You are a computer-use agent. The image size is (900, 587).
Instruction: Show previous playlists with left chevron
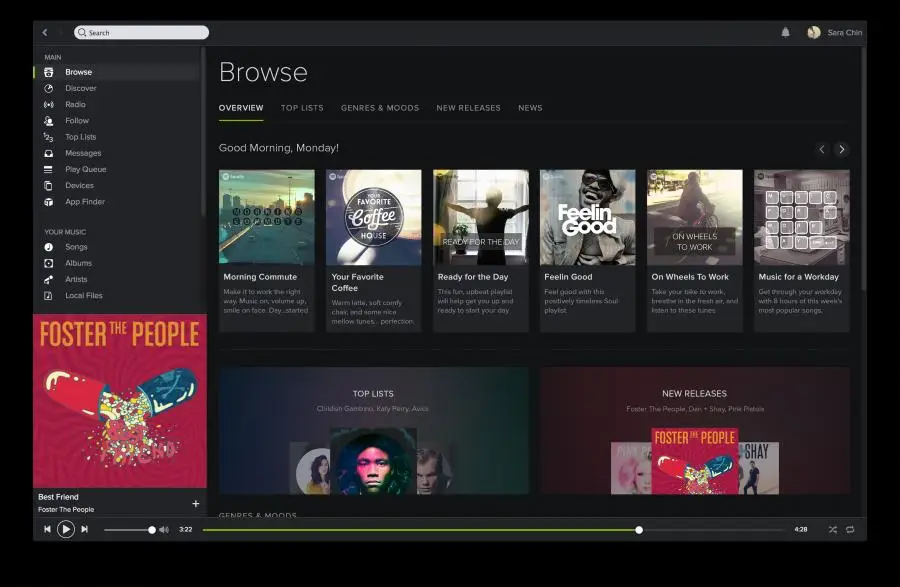822,149
